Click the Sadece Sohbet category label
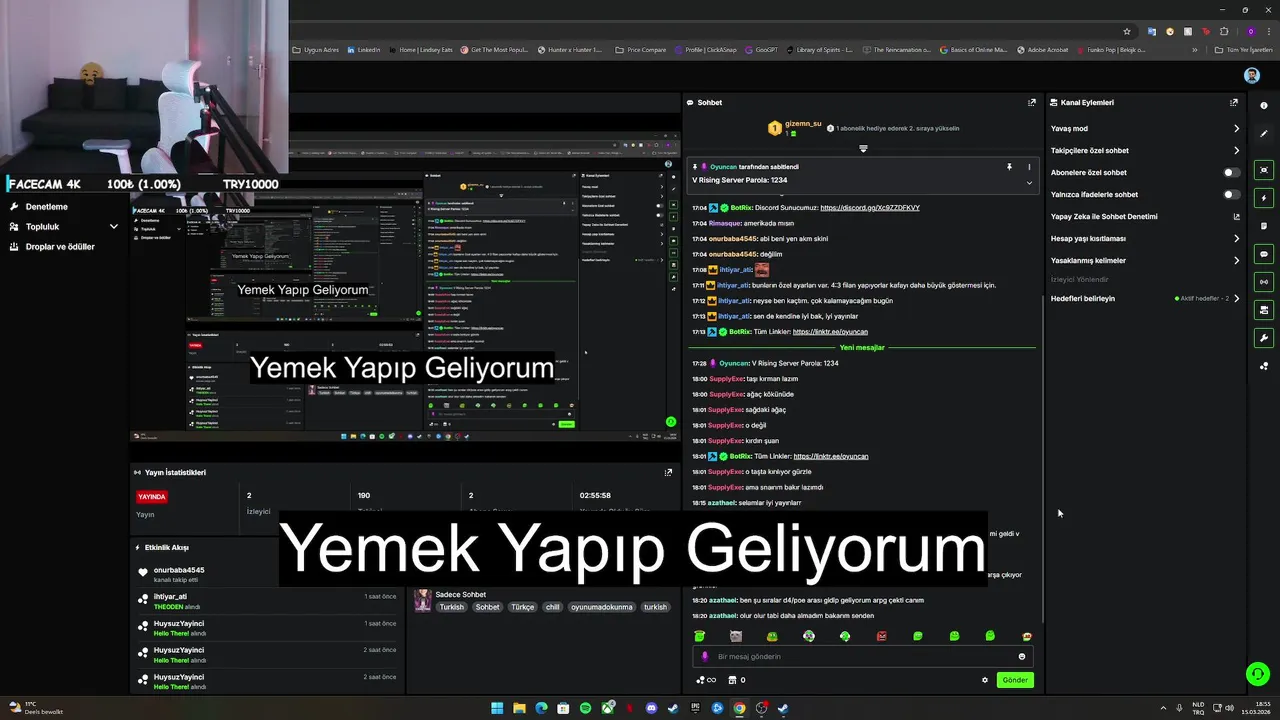 [461, 594]
